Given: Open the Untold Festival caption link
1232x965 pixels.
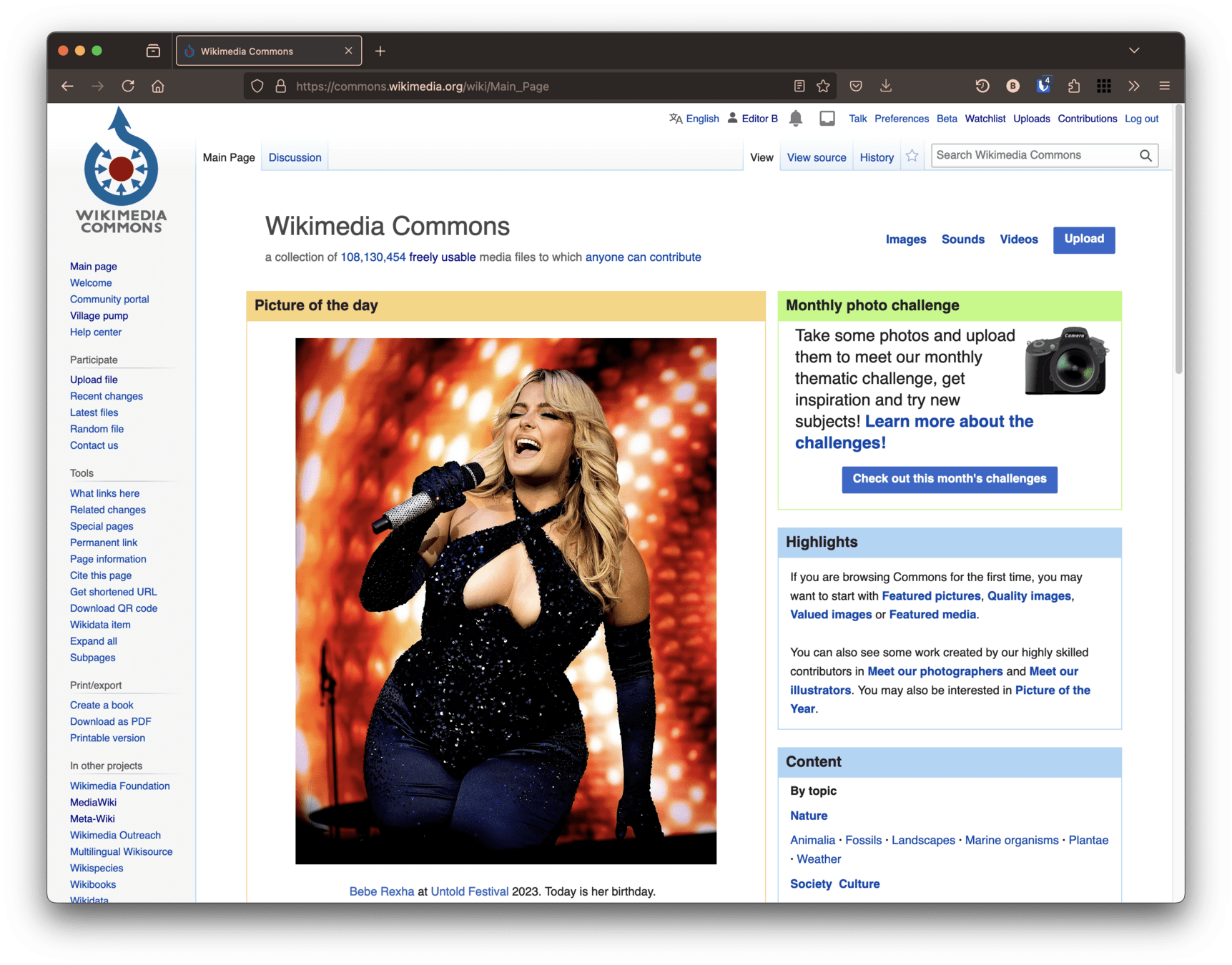Looking at the screenshot, I should click(469, 891).
